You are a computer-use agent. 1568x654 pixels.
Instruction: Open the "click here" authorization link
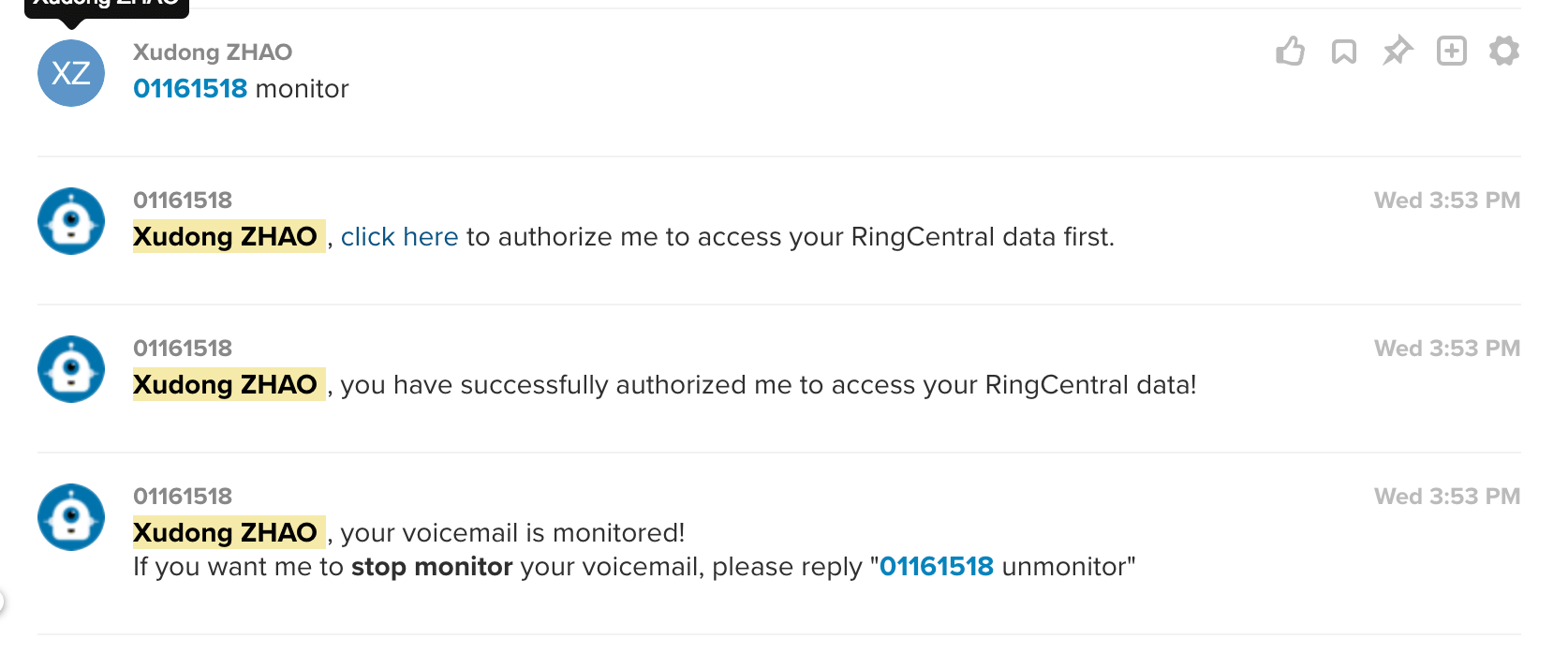[399, 237]
